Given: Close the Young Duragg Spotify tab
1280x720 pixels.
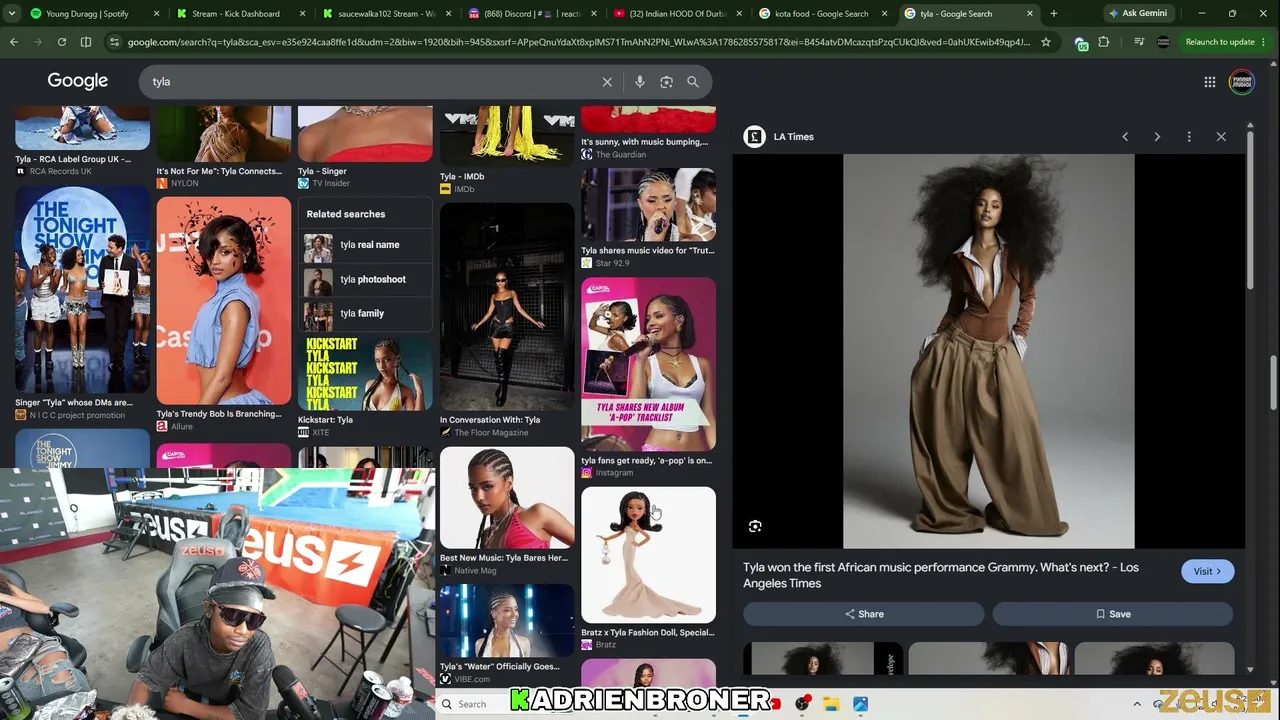Looking at the screenshot, I should (157, 14).
